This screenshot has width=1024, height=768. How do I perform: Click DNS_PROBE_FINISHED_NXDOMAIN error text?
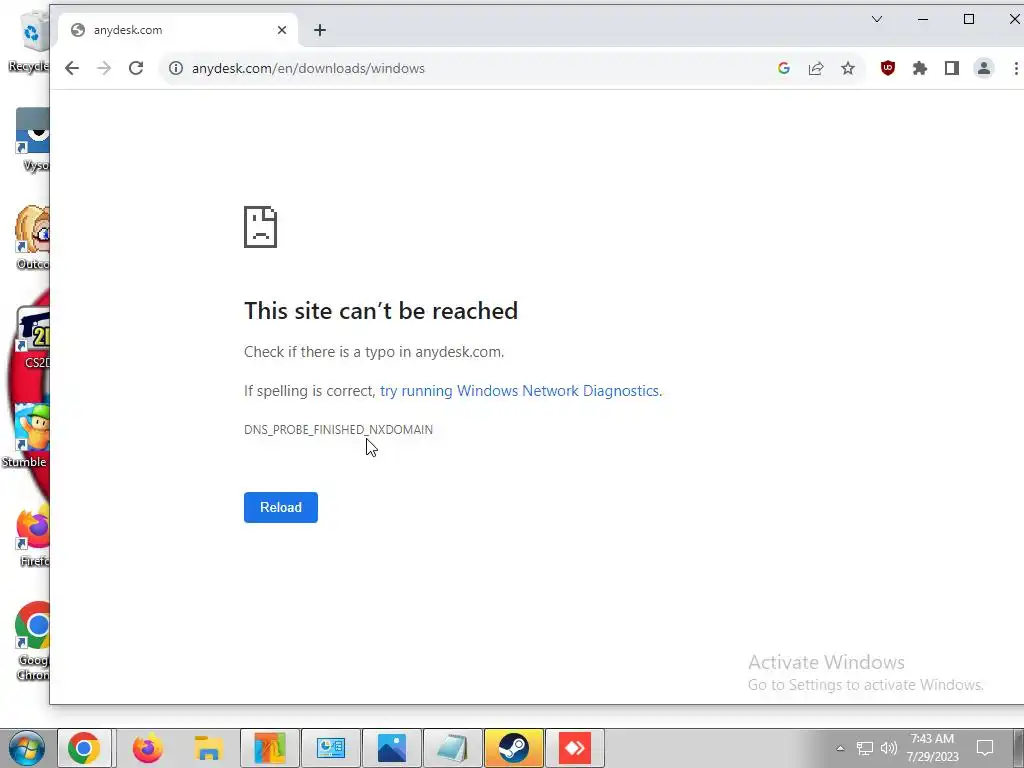click(338, 429)
